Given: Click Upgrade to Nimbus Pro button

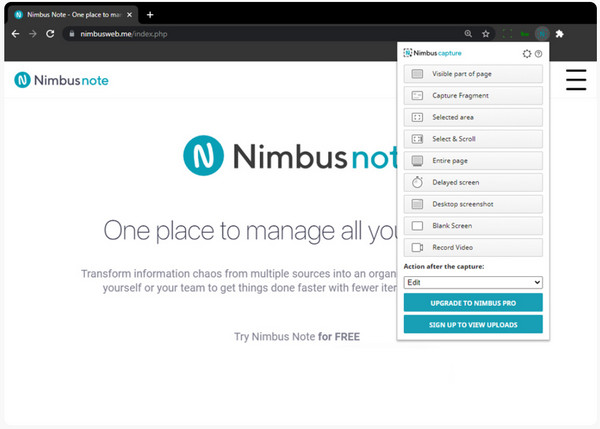Looking at the screenshot, I should pyautogui.click(x=473, y=303).
